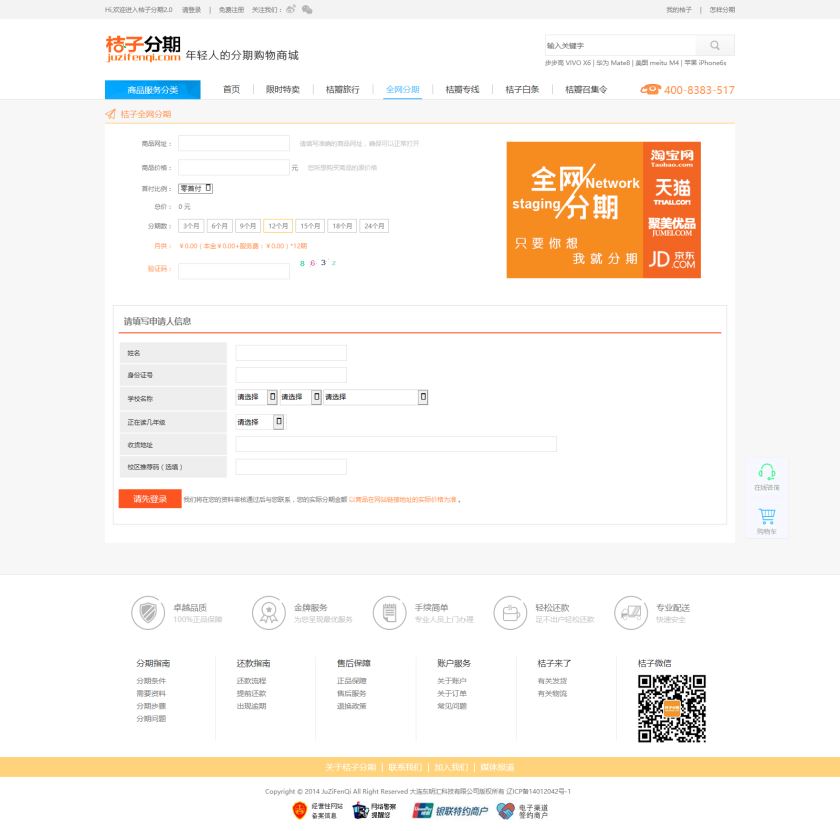
Task: Open the 正在读几年级 grade dropdown
Action: click(x=260, y=422)
